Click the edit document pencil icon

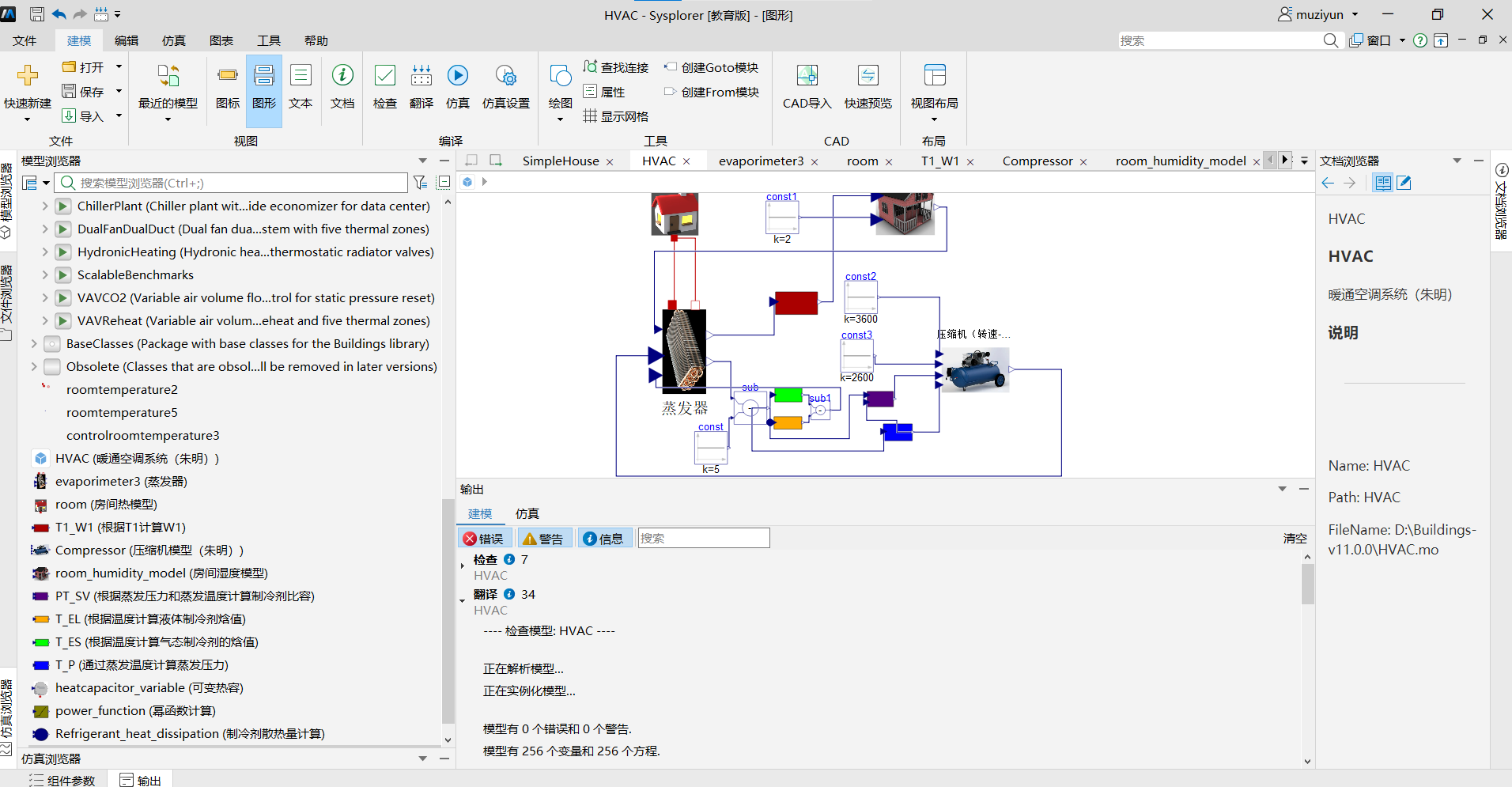click(1404, 183)
